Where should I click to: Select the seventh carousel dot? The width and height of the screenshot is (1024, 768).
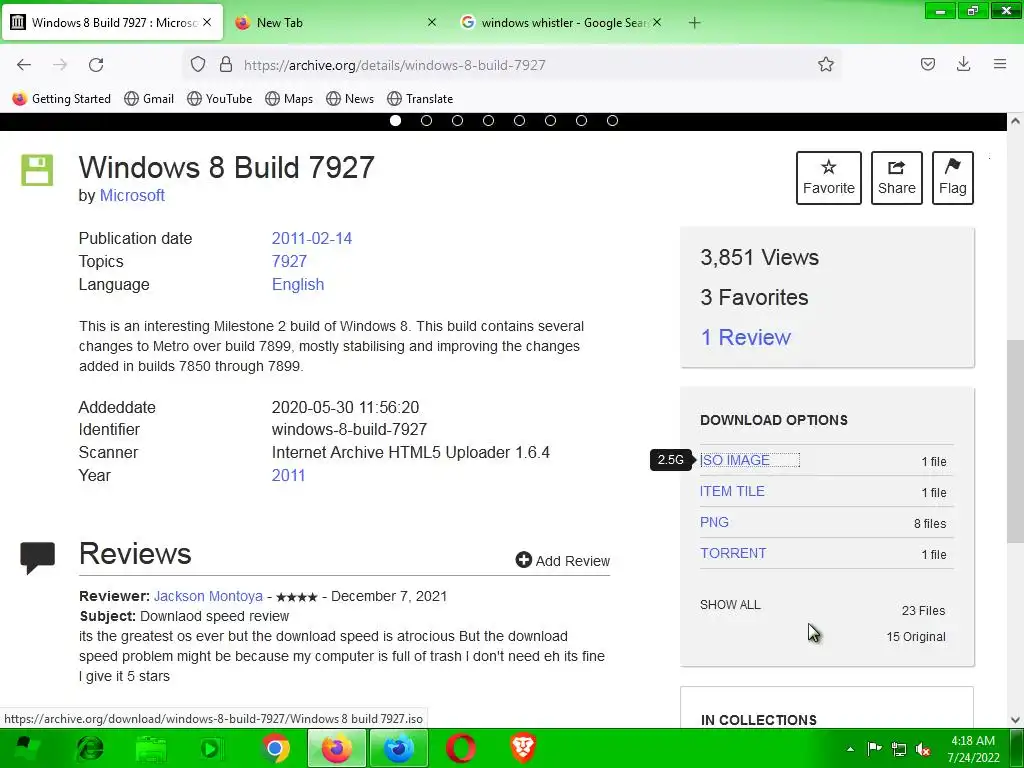click(x=581, y=121)
